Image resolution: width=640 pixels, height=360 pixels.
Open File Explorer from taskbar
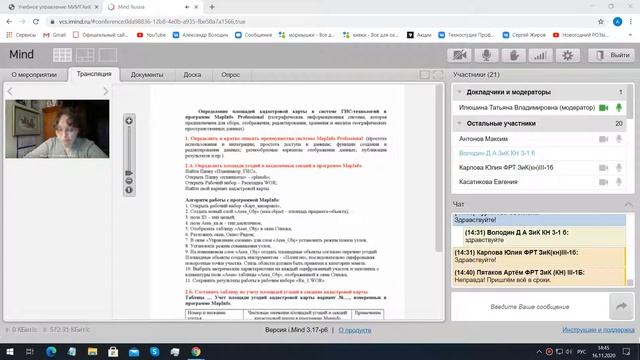pos(93,351)
